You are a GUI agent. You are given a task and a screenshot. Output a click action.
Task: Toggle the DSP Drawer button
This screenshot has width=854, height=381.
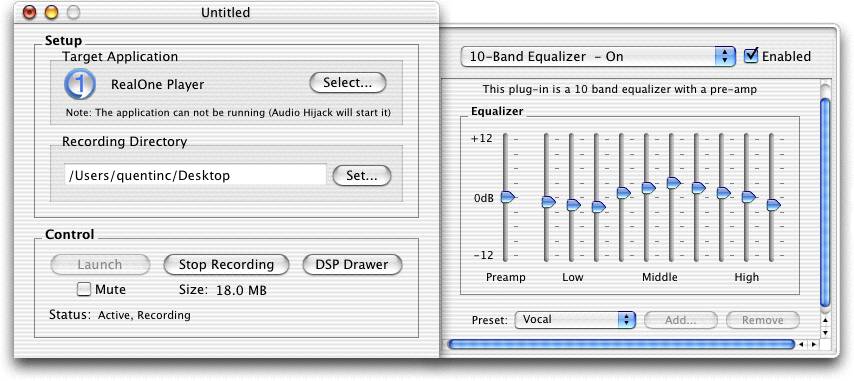pos(352,265)
